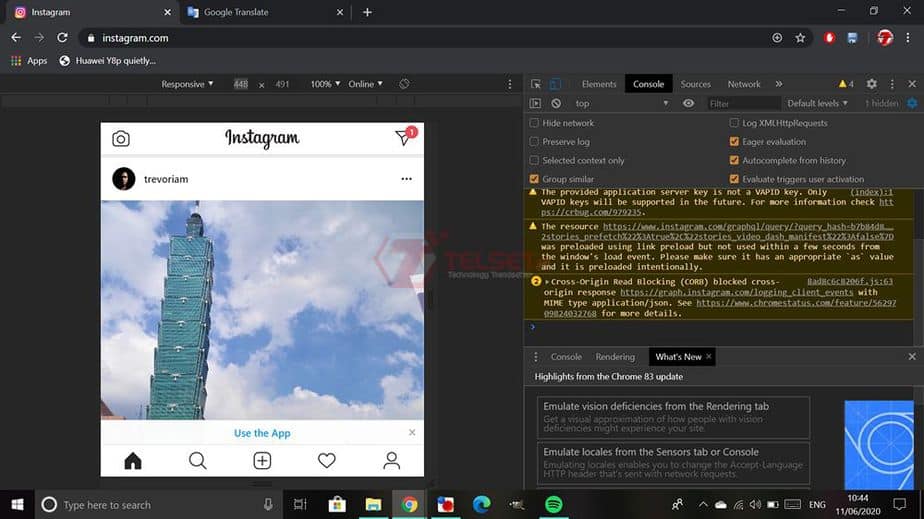Click the rotate device icon
The height and width of the screenshot is (519, 924).
coord(404,85)
